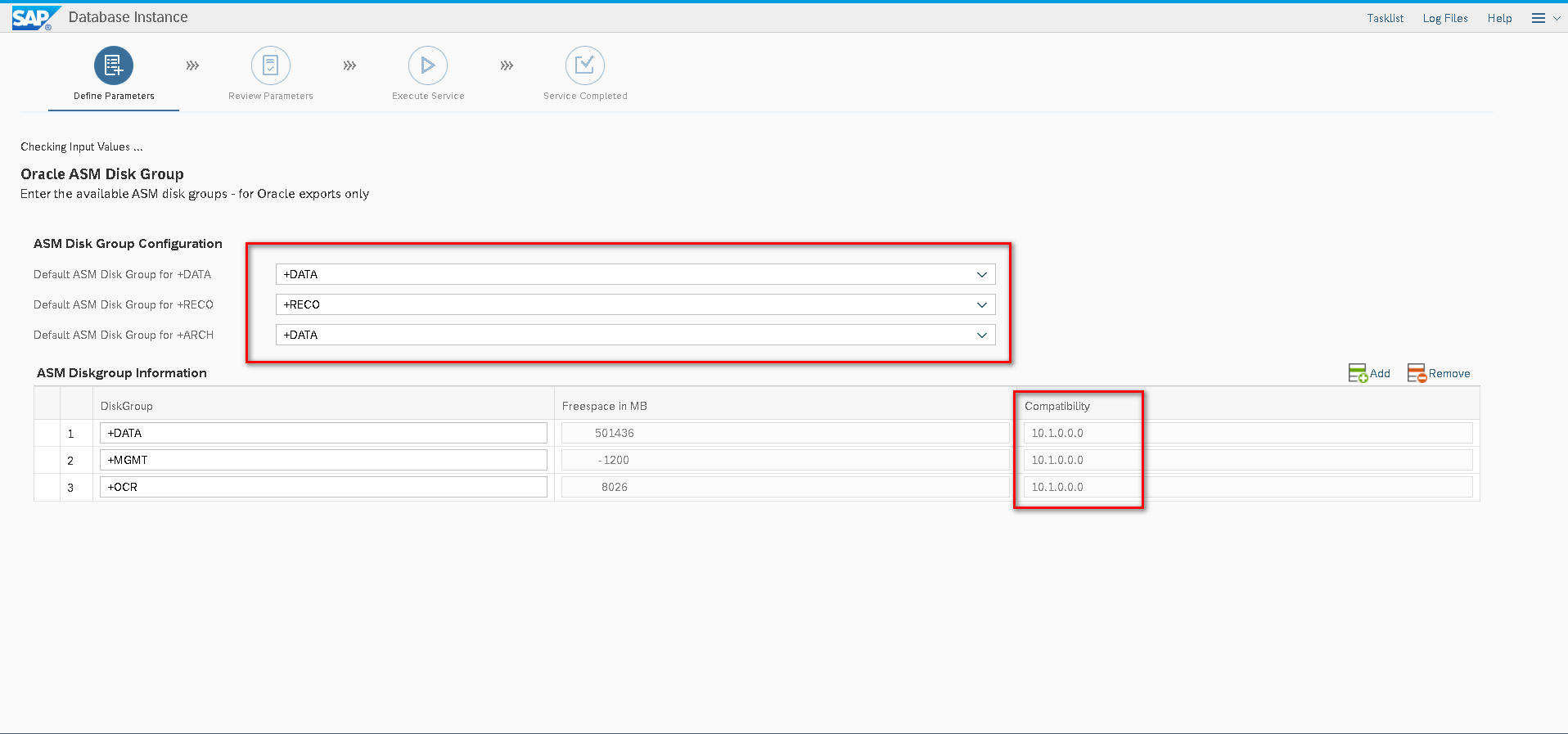The image size is (1568, 734).
Task: Click the ASM Disk Group Configuration heading
Action: click(x=128, y=244)
